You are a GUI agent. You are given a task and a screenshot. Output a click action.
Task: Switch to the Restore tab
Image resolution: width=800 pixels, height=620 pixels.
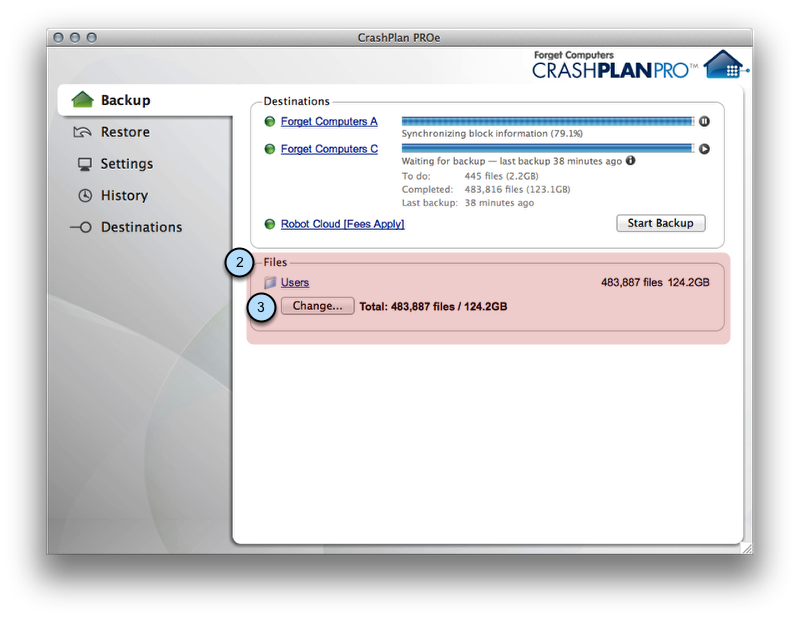125,132
